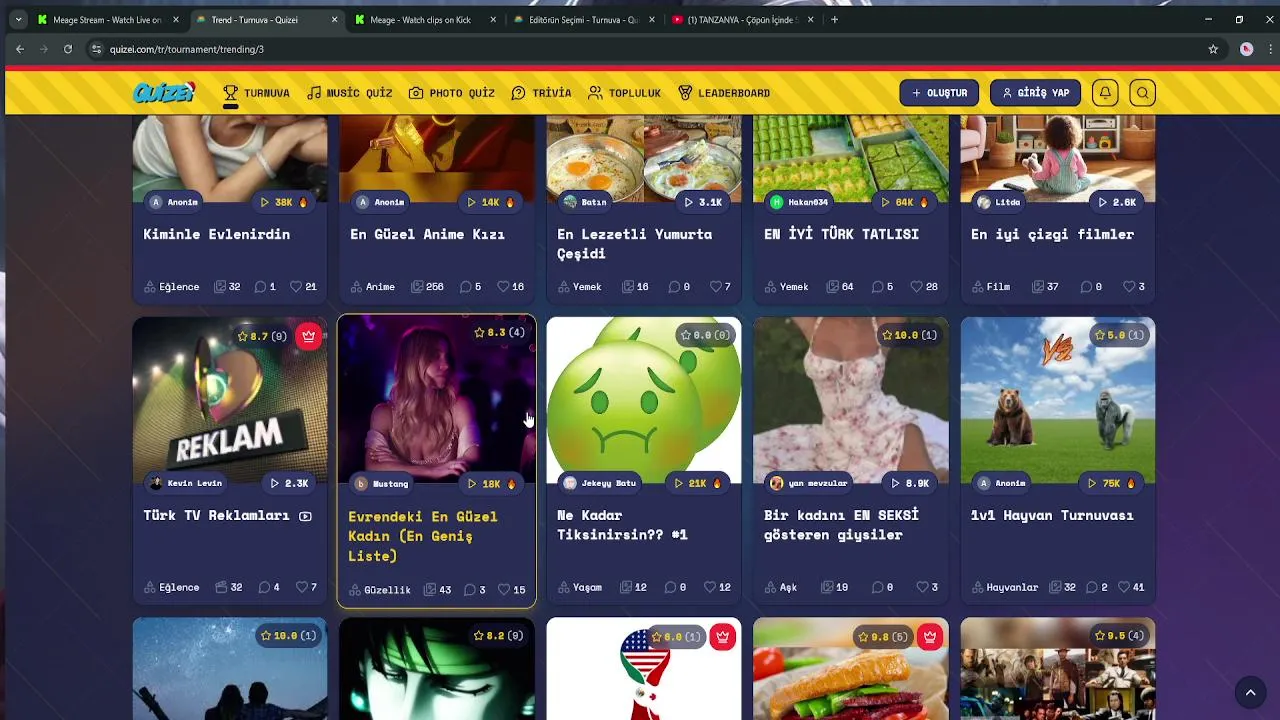Open author Kevin Levin profile
This screenshot has height=720, width=1280.
pyautogui.click(x=186, y=483)
